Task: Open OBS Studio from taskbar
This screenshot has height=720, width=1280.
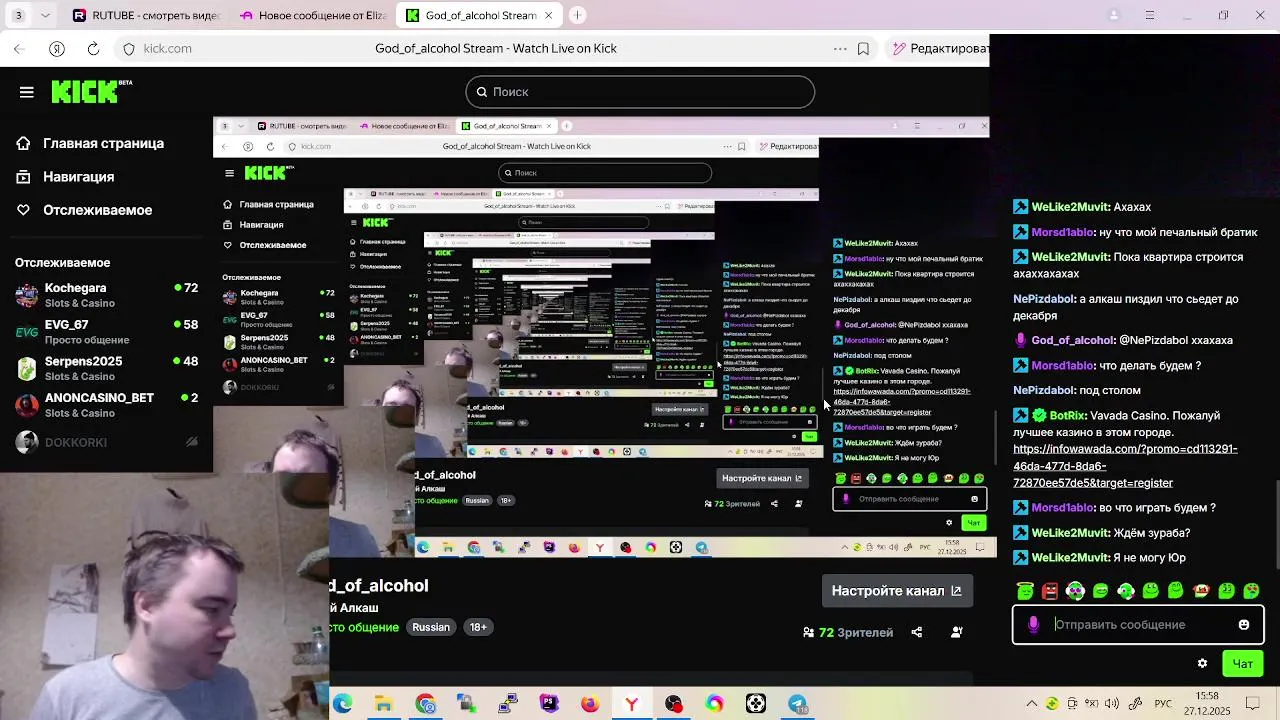Action: click(674, 704)
